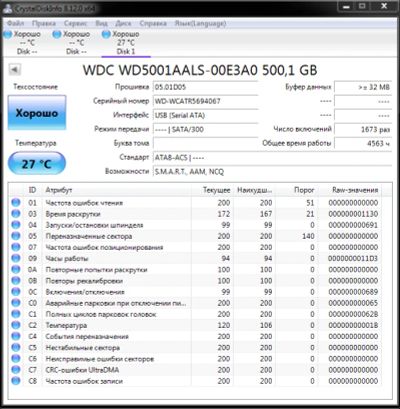Click status icon for attribute 09
Image resolution: width=400 pixels, height=409 pixels.
pyautogui.click(x=16, y=258)
